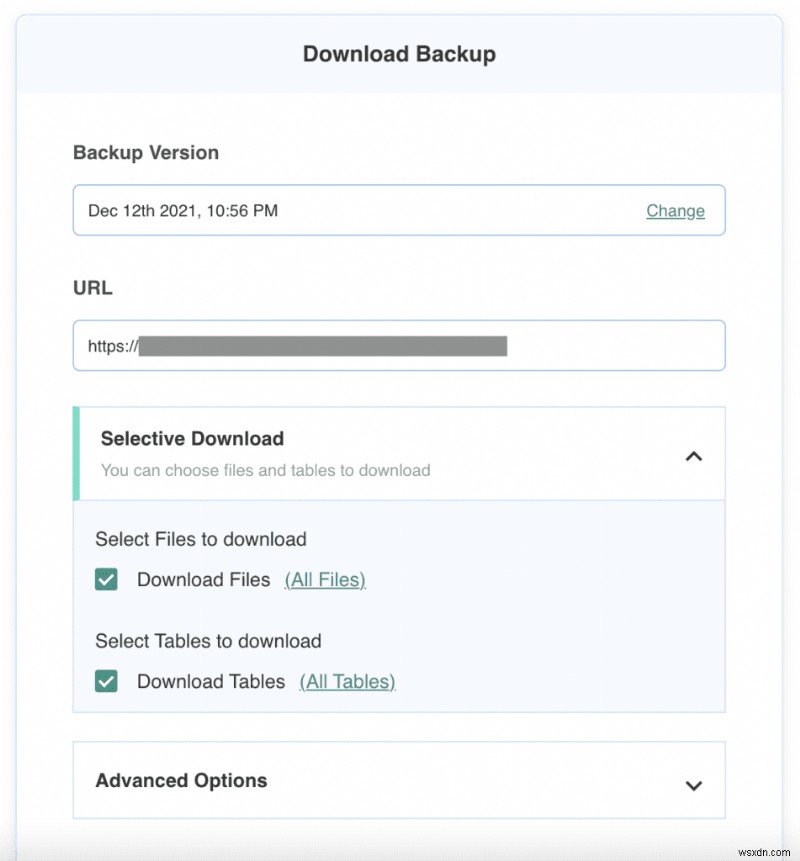The height and width of the screenshot is (861, 800).
Task: Uncheck the Download Tables checkbox
Action: click(x=106, y=682)
